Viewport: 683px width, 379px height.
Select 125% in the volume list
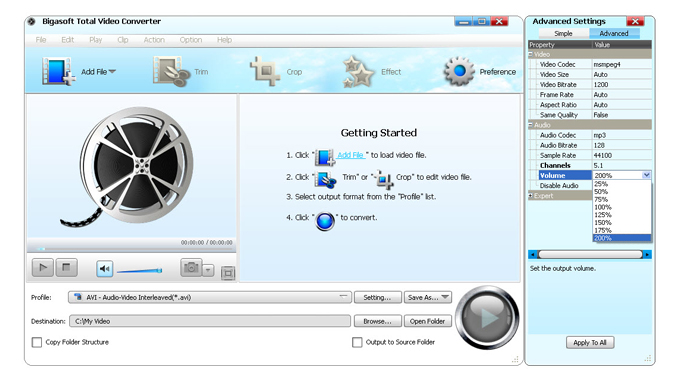pos(622,215)
